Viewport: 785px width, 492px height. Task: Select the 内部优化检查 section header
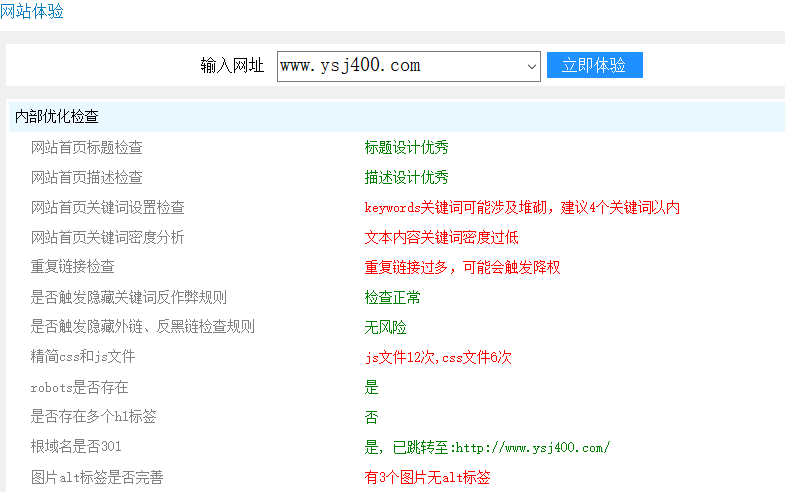tap(397, 117)
